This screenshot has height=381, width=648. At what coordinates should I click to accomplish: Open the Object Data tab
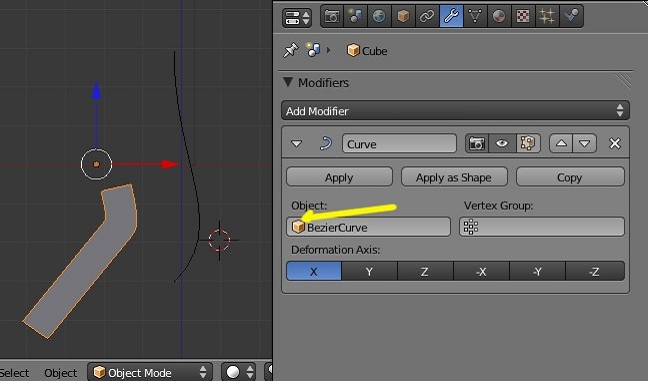[475, 17]
